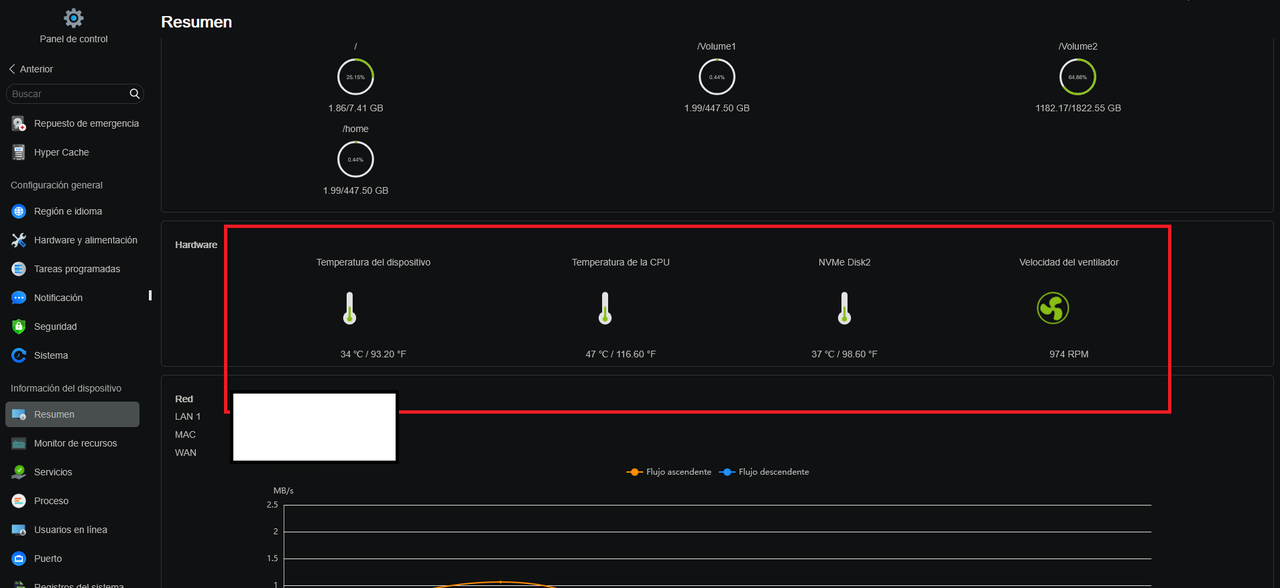
Task: Go back using the Anterior chevron
Action: click(12, 69)
